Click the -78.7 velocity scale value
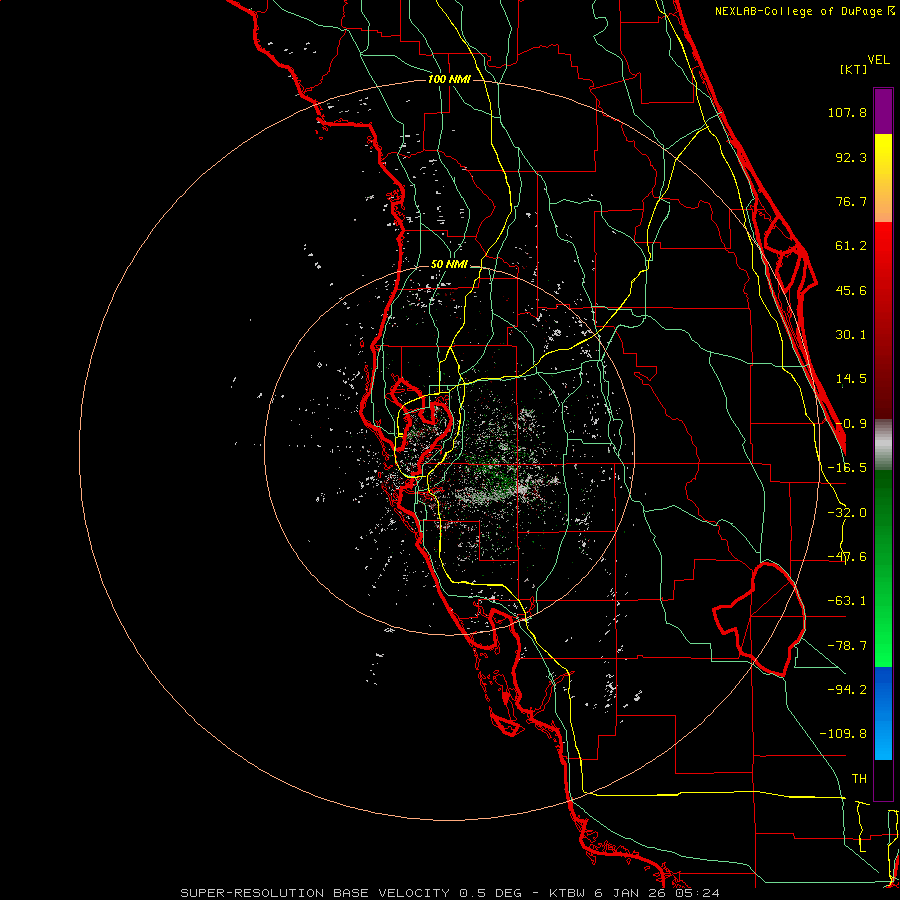Image resolution: width=900 pixels, height=900 pixels. 847,646
